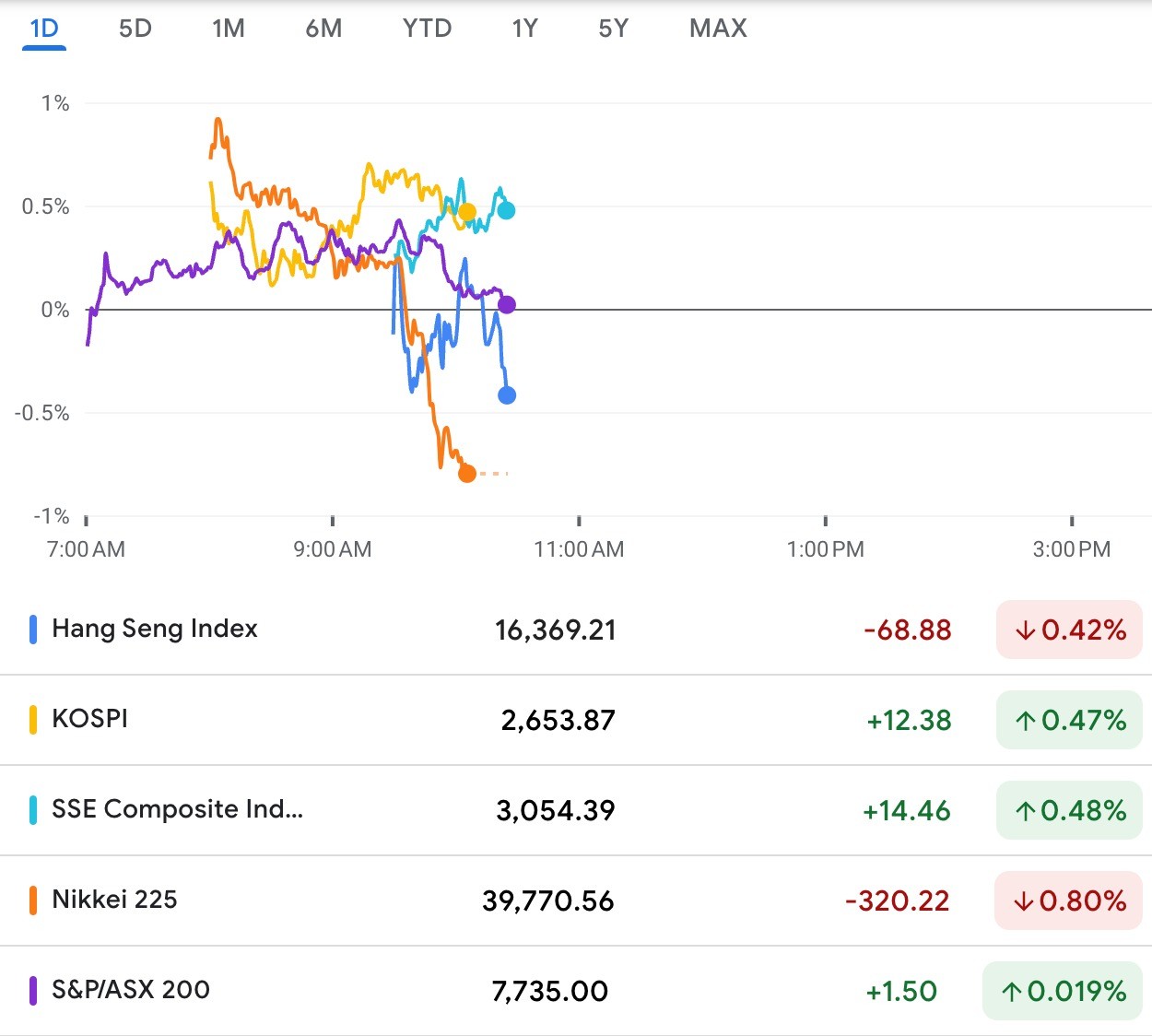Click the yellow KOSPI endpoint dot on chart
Image resolution: width=1152 pixels, height=1036 pixels.
(x=467, y=213)
